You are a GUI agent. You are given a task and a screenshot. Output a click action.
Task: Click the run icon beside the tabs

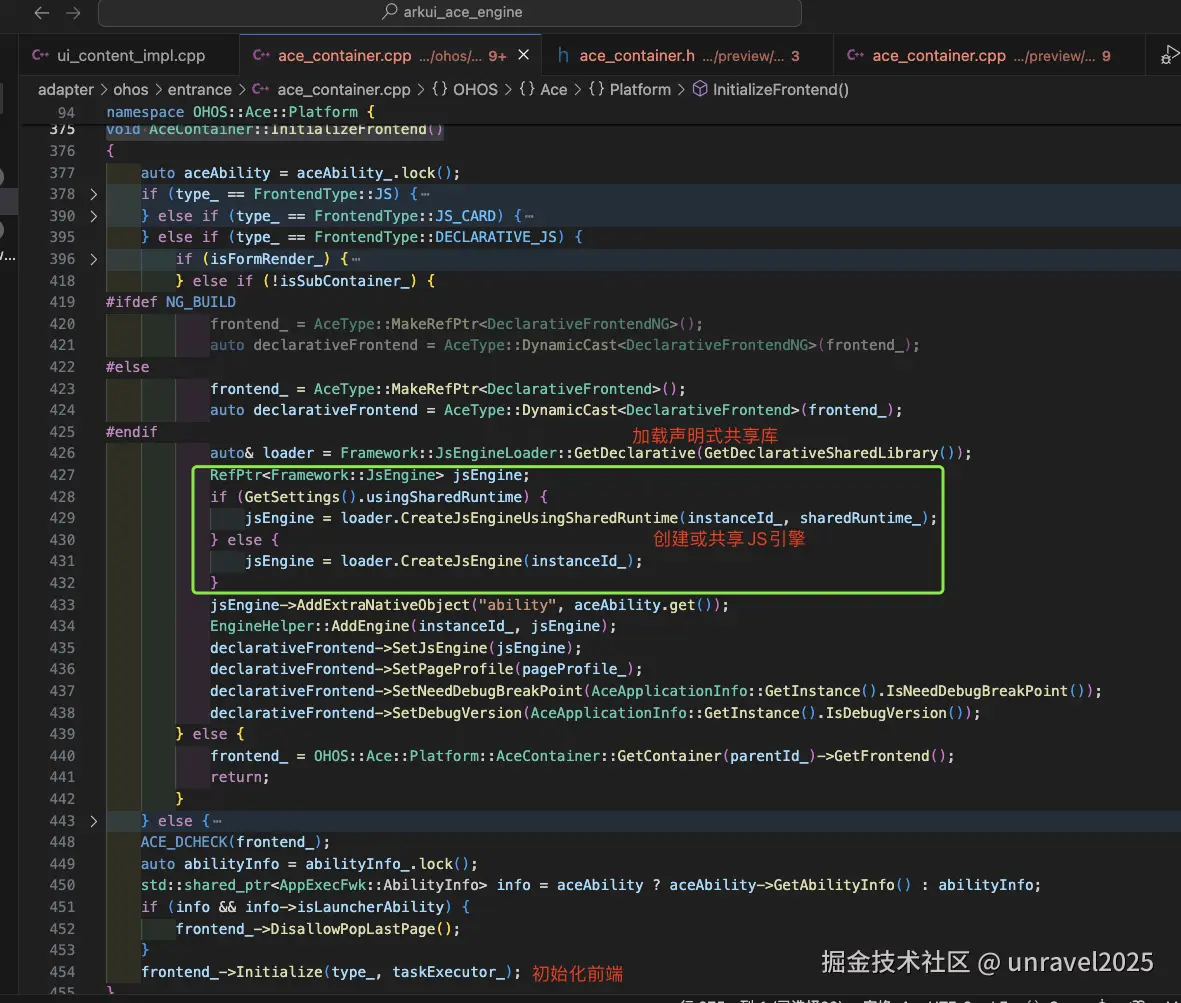pyautogui.click(x=1169, y=55)
